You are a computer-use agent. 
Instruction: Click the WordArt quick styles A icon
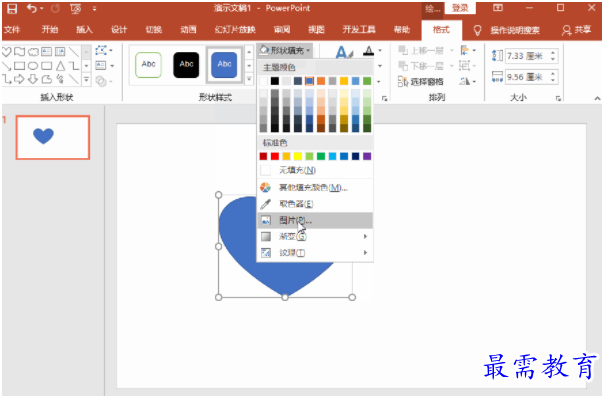pyautogui.click(x=344, y=52)
